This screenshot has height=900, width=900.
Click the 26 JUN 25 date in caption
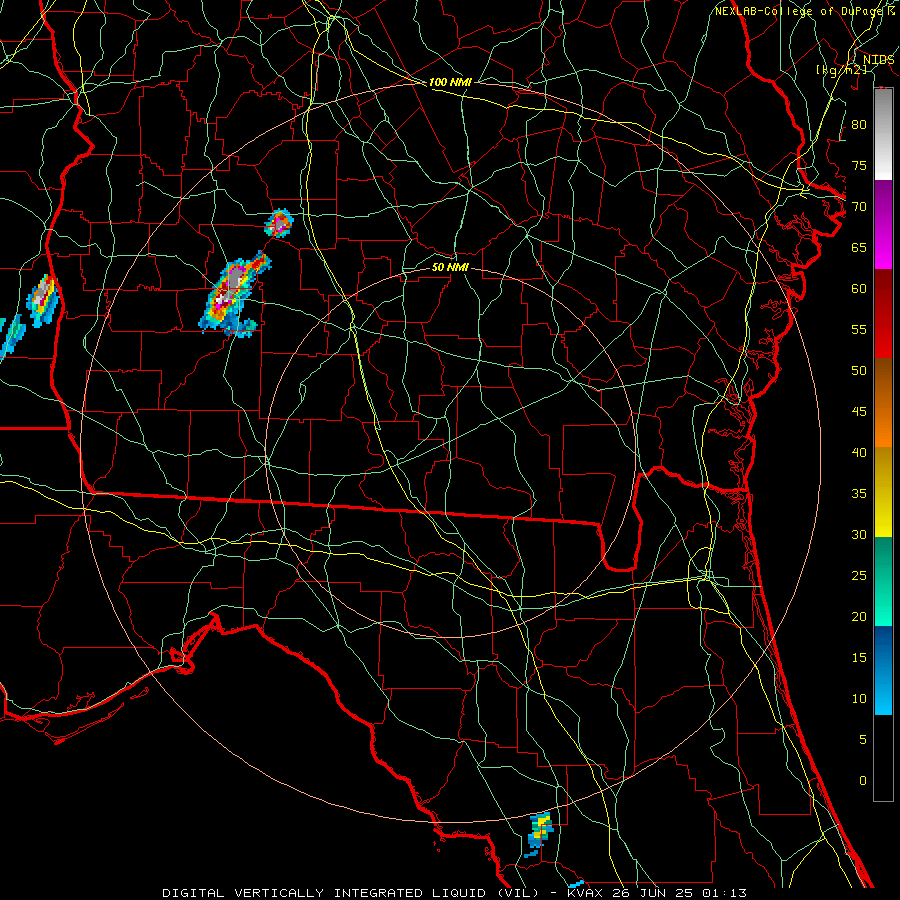pos(653,893)
